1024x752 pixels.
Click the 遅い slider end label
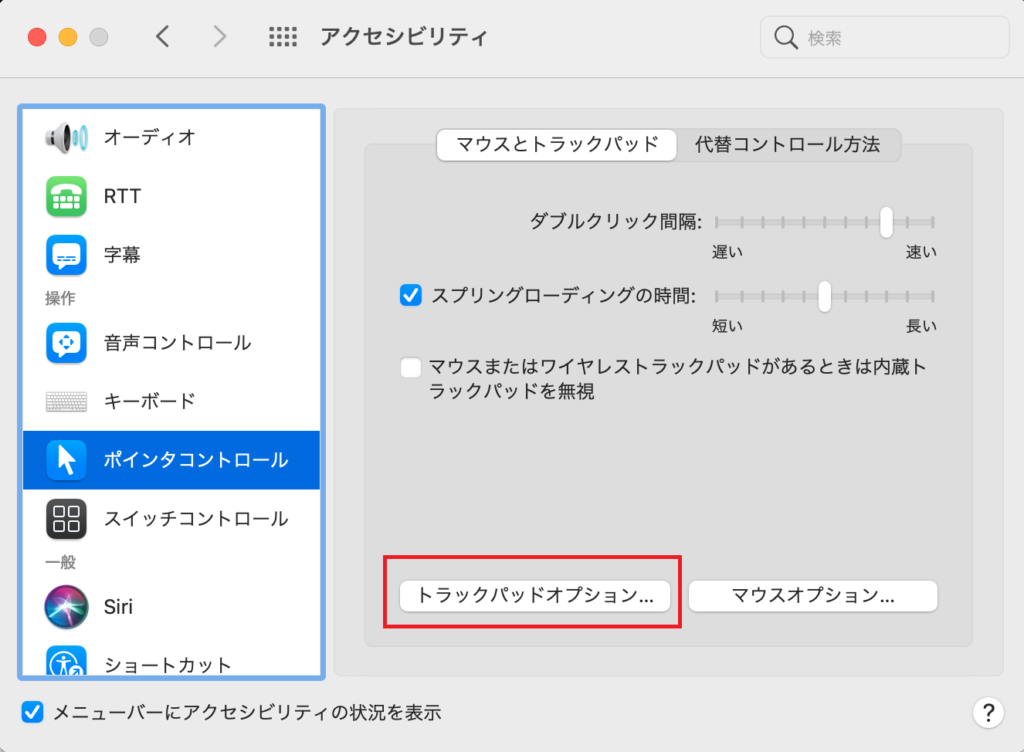pyautogui.click(x=727, y=253)
